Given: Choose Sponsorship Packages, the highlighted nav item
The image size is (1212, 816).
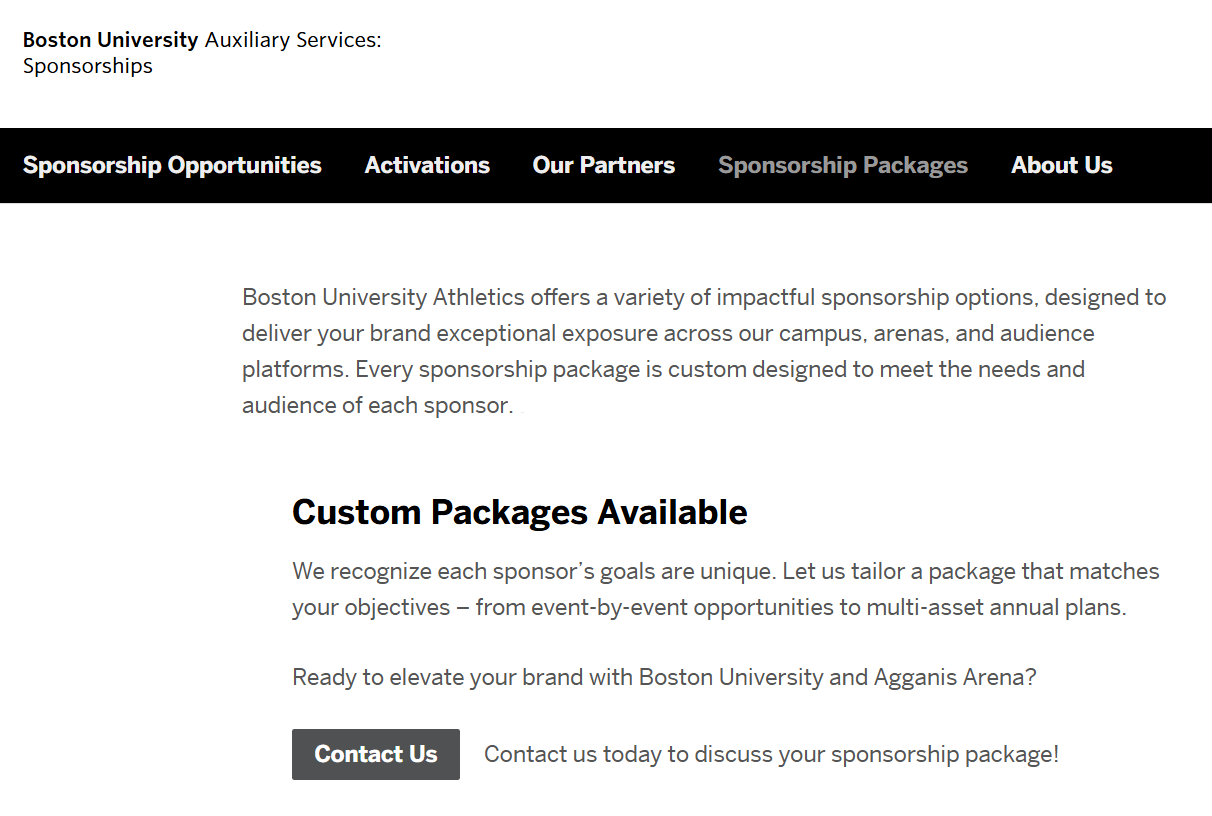Looking at the screenshot, I should tap(842, 165).
